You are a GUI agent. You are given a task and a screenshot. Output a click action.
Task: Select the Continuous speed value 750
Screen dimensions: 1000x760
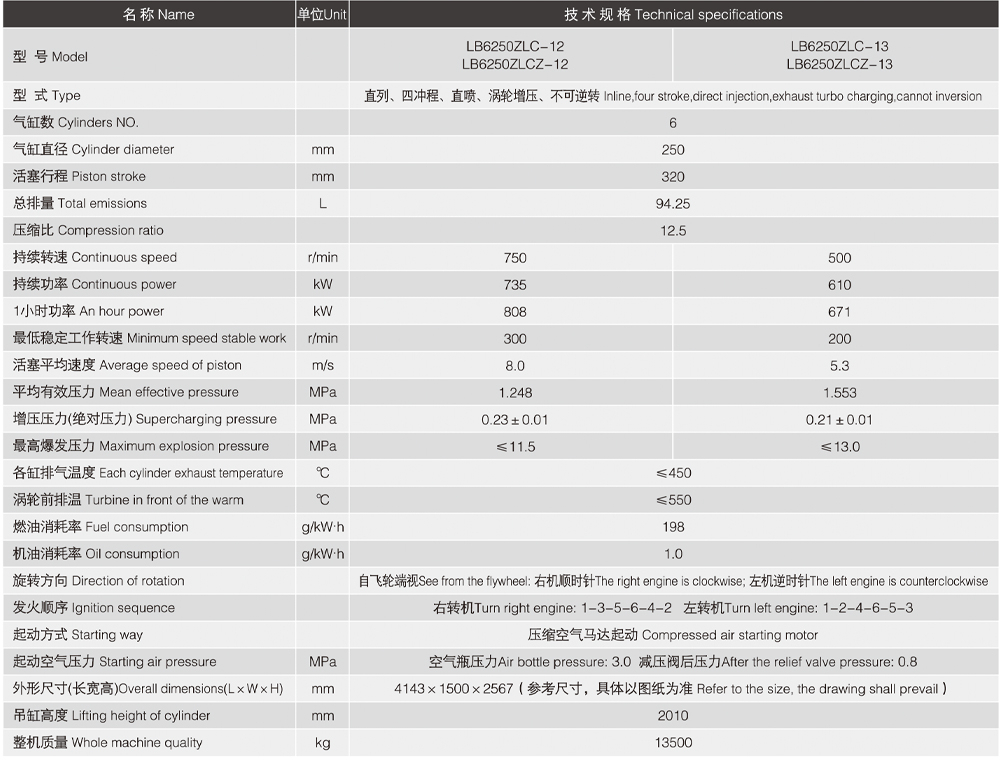pos(515,258)
